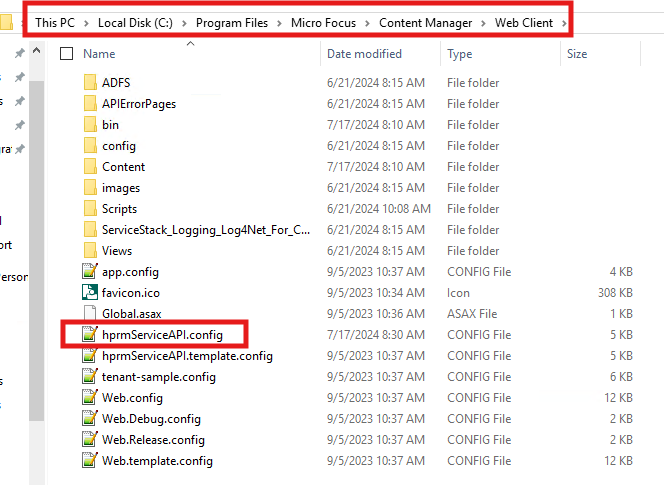The image size is (664, 485).
Task: Select the favicon.ico file name
Action: 131,293
